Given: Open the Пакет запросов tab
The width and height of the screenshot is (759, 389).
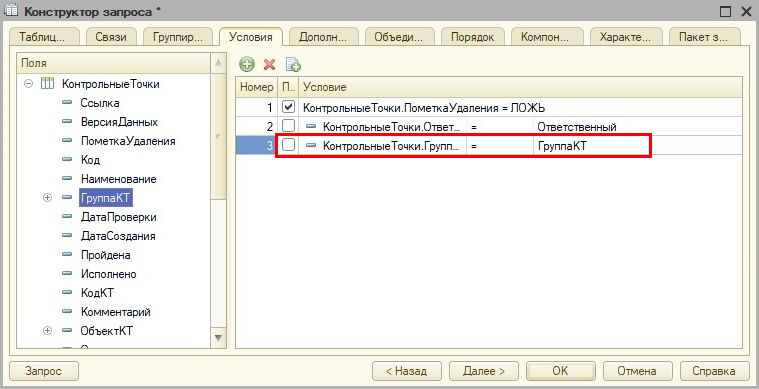Looking at the screenshot, I should [704, 37].
